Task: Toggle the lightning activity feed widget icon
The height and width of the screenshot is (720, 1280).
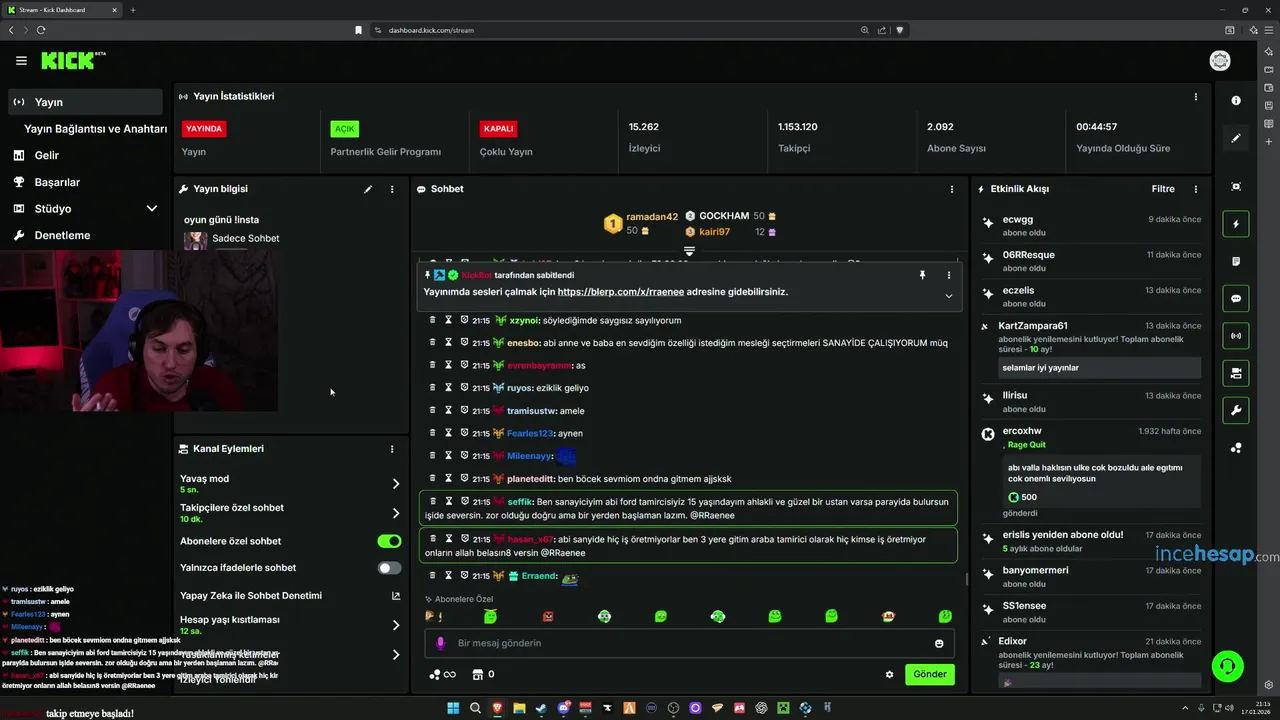Action: click(x=1236, y=224)
